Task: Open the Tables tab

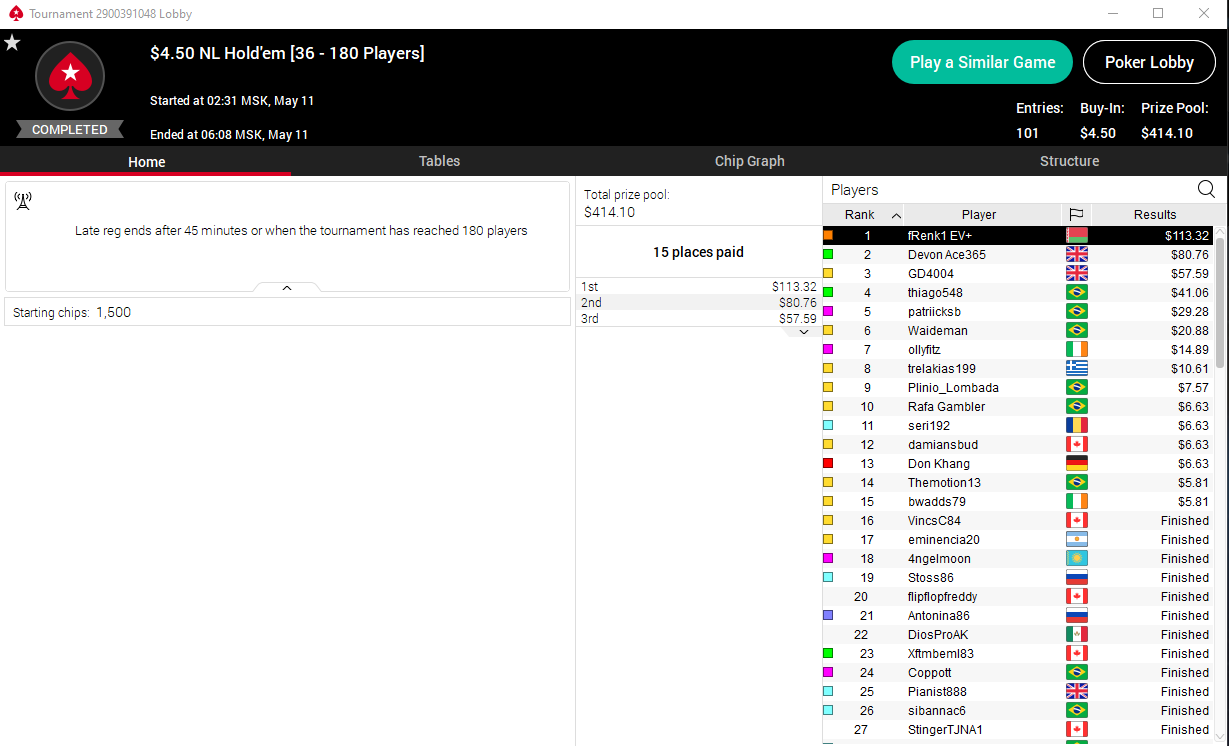Action: click(x=439, y=161)
